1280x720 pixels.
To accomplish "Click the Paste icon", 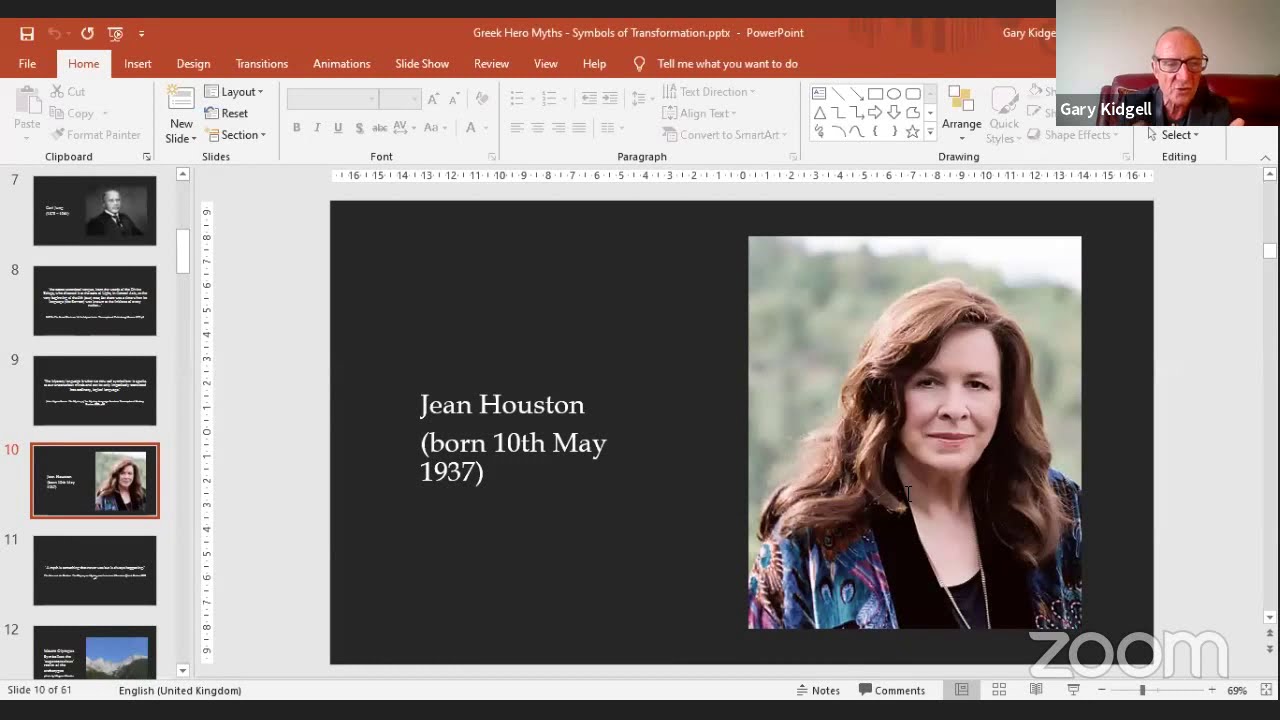I will point(27,100).
